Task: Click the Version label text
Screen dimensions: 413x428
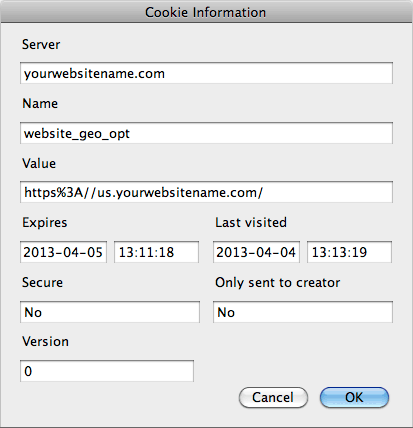Action: (45, 341)
